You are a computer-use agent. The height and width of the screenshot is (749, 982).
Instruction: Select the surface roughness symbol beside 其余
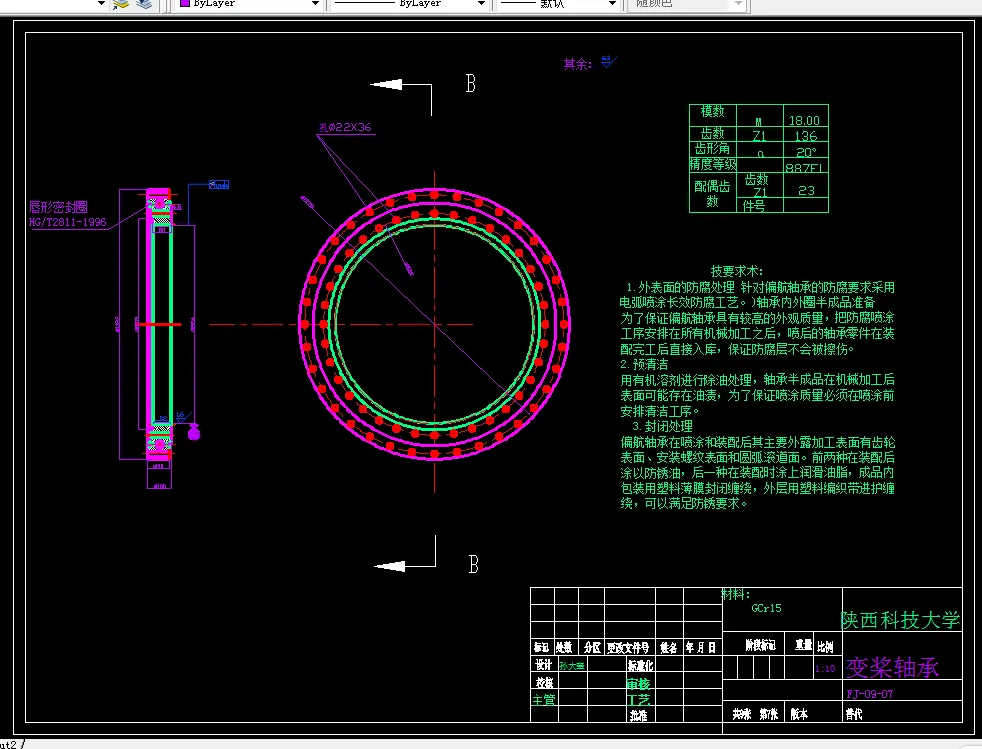[609, 61]
